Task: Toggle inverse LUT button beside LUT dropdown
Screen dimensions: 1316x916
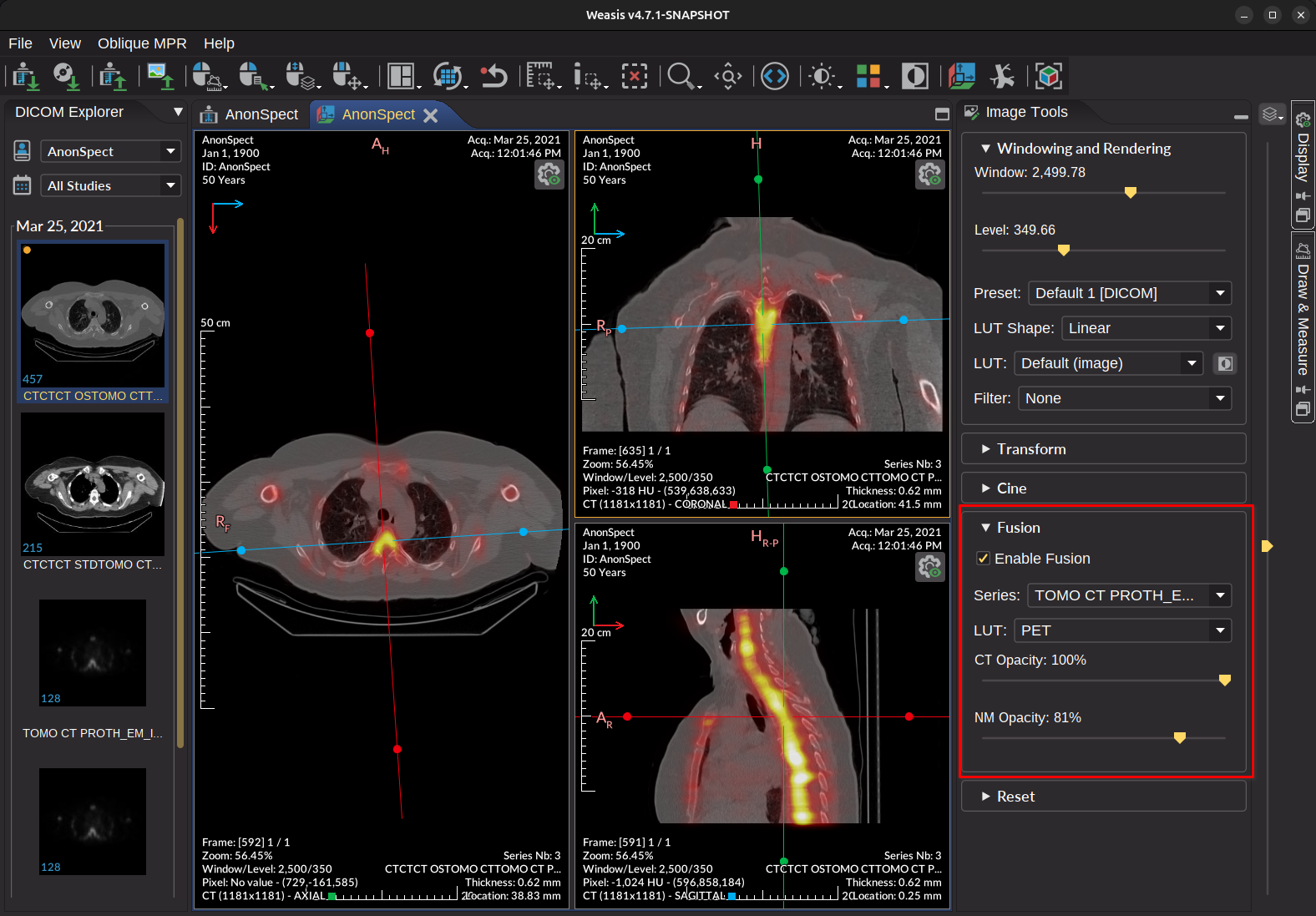Action: (x=1225, y=363)
